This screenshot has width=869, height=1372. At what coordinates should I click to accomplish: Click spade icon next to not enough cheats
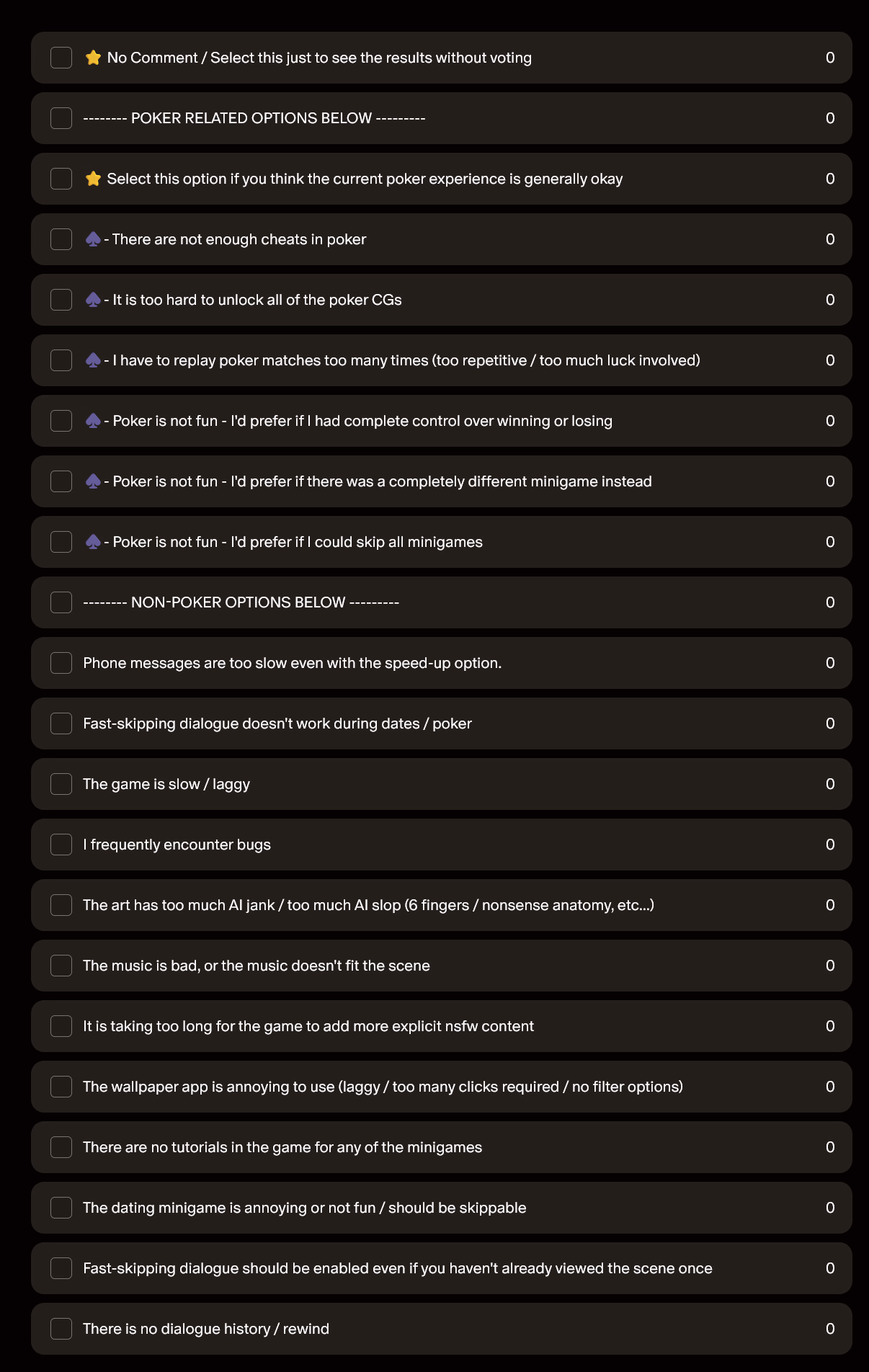coord(93,239)
